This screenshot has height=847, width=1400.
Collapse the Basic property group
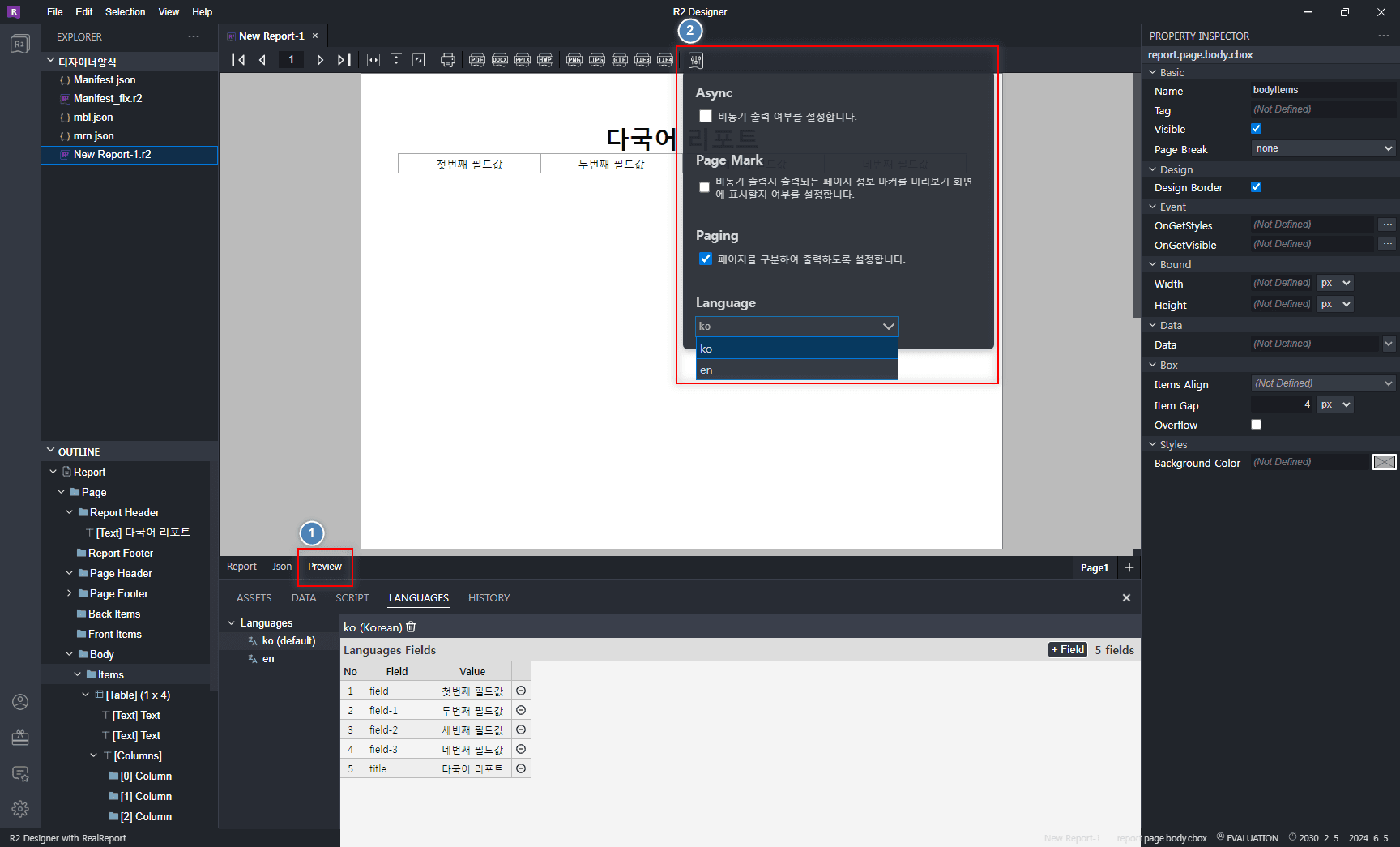[x=1153, y=72]
